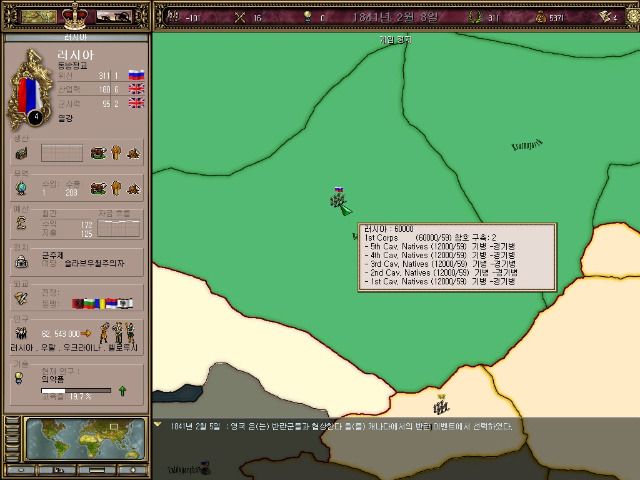Viewport: 640px width, 480px height.
Task: Open budget via the pound sign icon
Action: coord(21,222)
